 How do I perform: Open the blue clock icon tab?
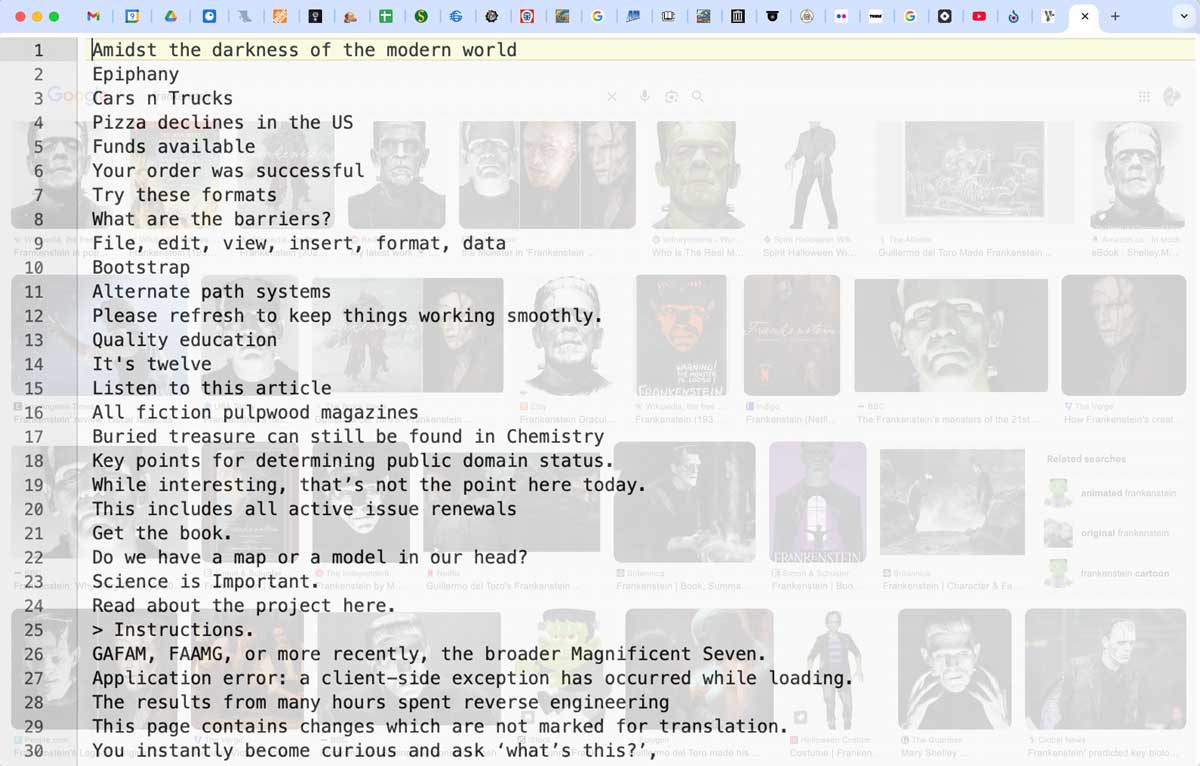pos(209,16)
